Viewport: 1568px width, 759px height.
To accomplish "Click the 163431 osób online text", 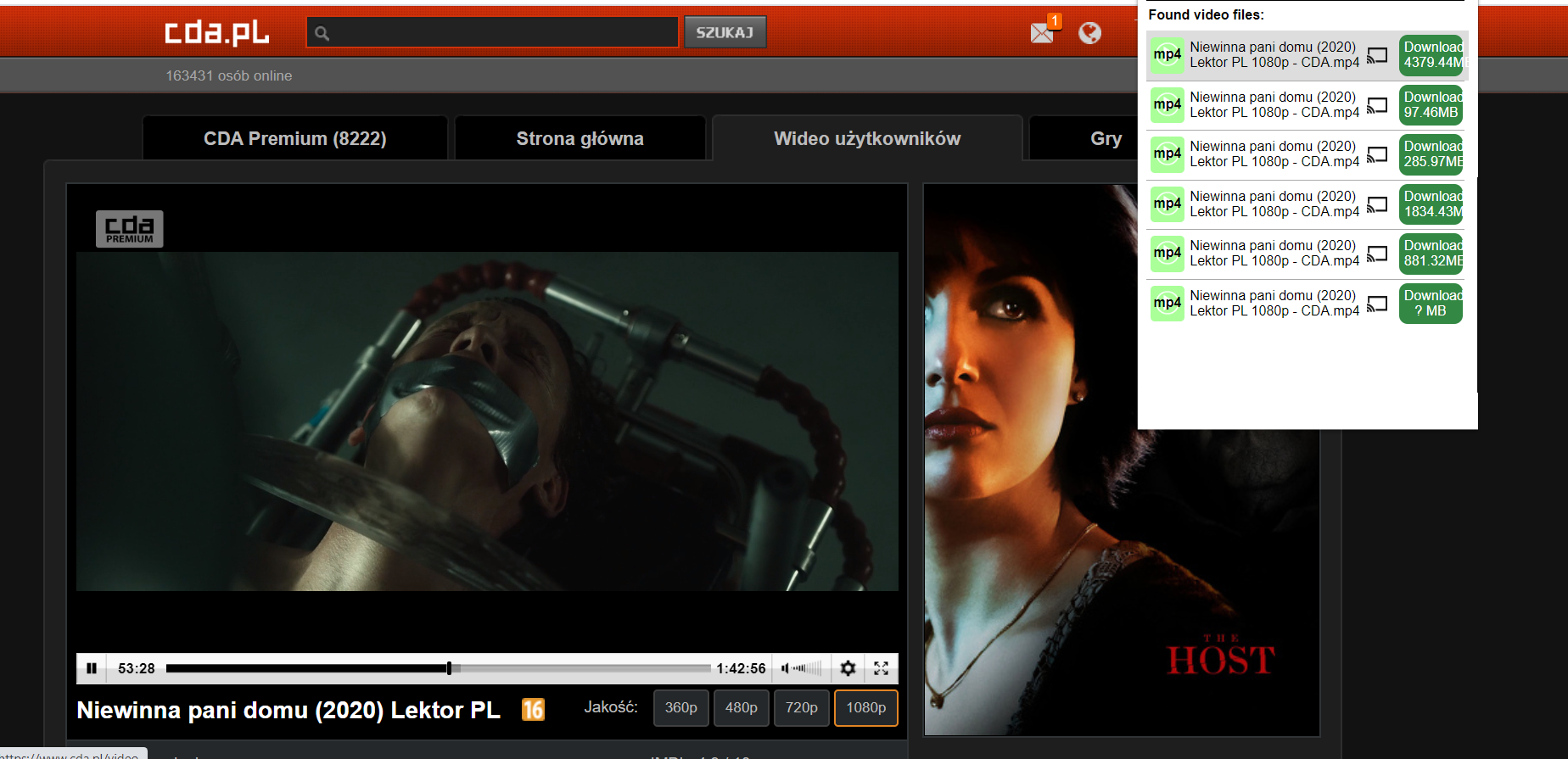I will pyautogui.click(x=229, y=75).
